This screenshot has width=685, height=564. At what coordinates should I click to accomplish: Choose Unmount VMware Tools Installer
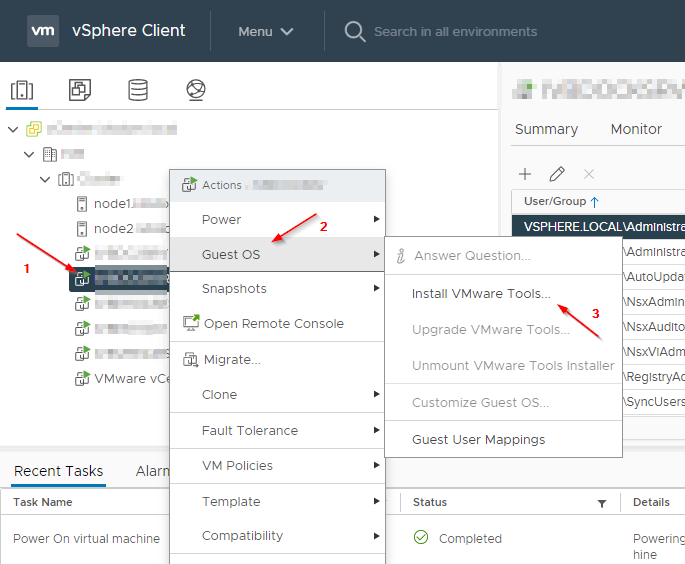[503, 365]
